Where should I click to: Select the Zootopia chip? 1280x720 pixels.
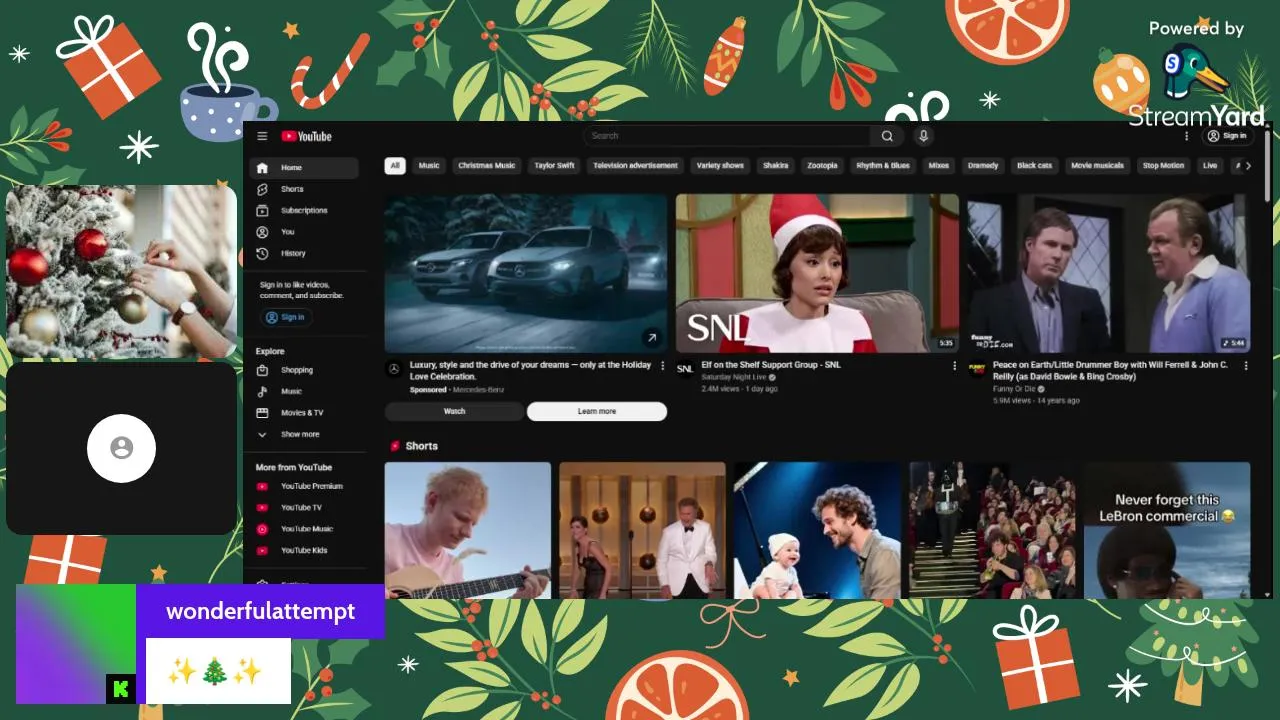(822, 165)
